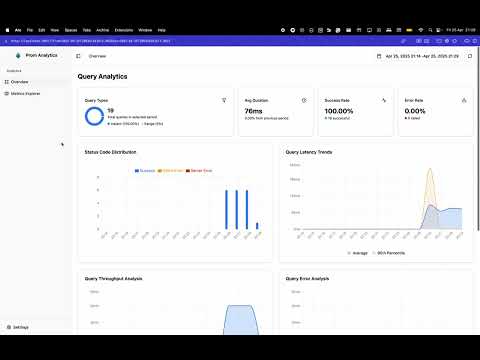Image resolution: width=480 pixels, height=360 pixels.
Task: Toggle Success series in status code legend
Action: pos(145,171)
